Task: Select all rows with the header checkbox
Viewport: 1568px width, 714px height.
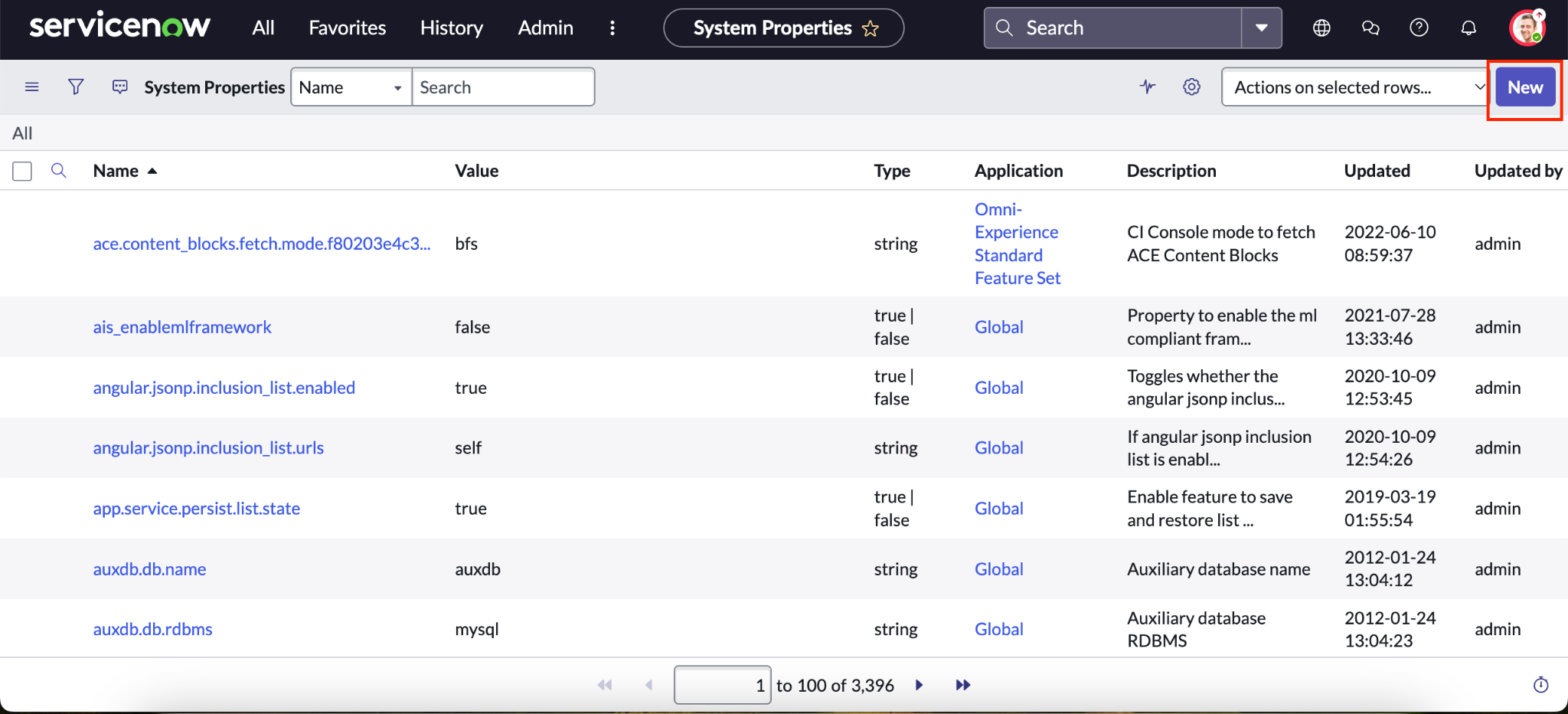Action: click(22, 171)
